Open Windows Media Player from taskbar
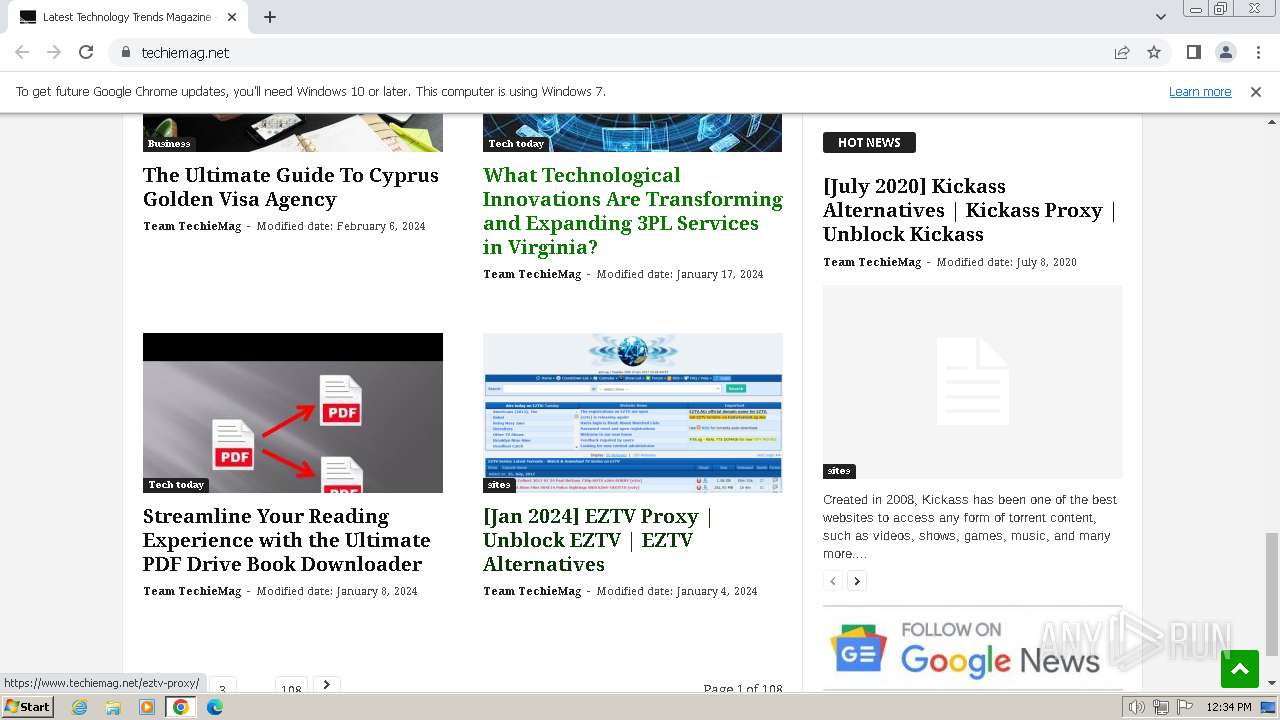Screen dimensions: 1280x720 point(147,707)
